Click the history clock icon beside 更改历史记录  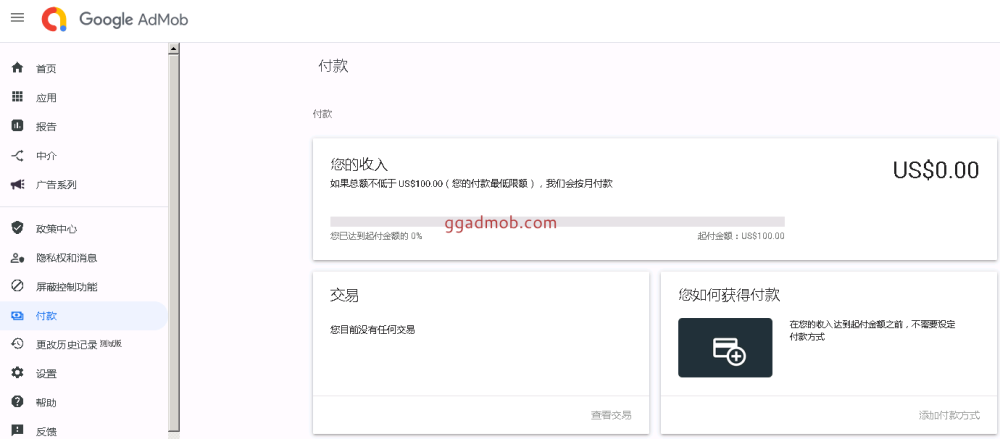click(18, 344)
